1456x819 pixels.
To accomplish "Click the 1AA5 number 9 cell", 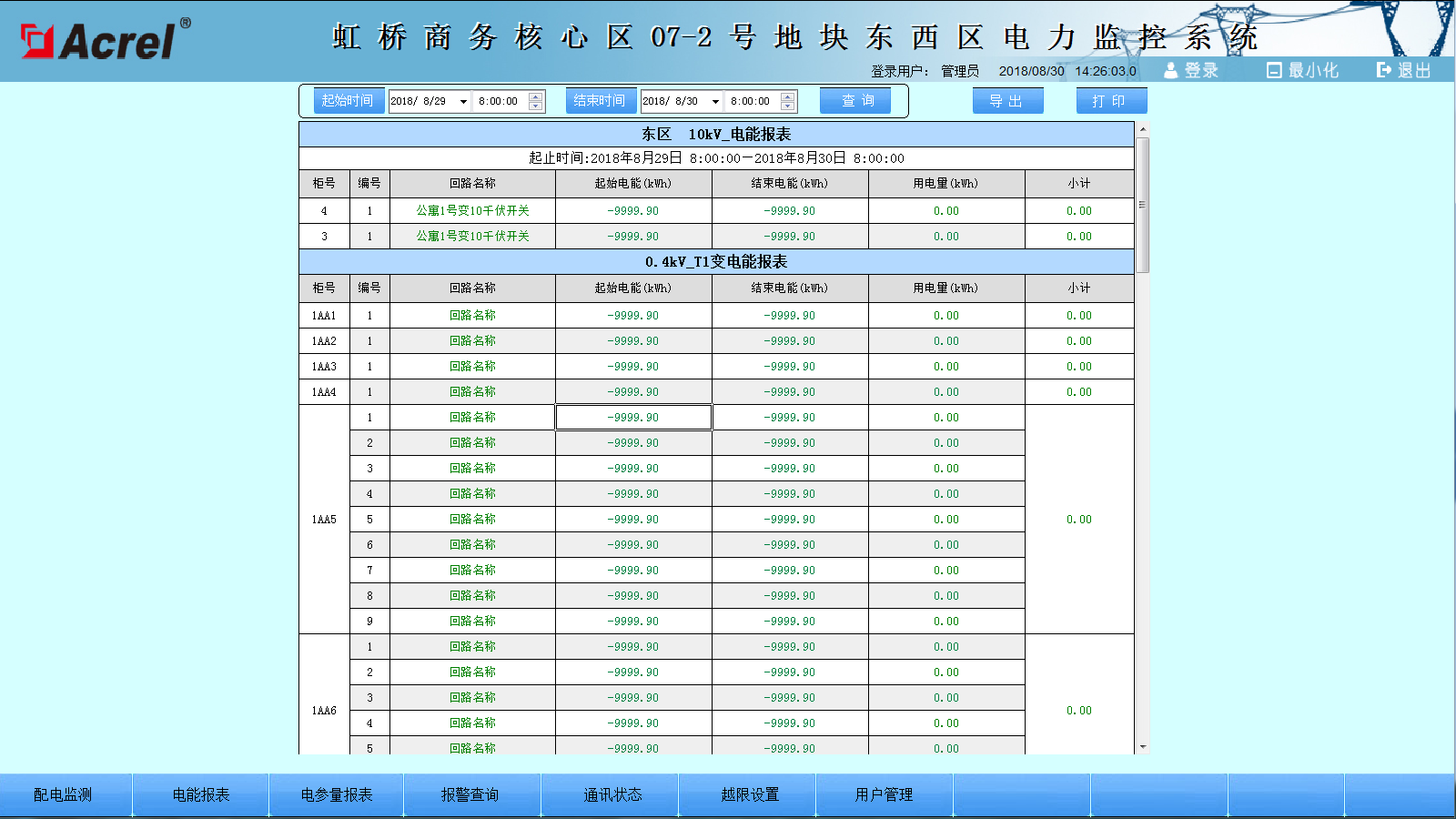I will pyautogui.click(x=369, y=622).
